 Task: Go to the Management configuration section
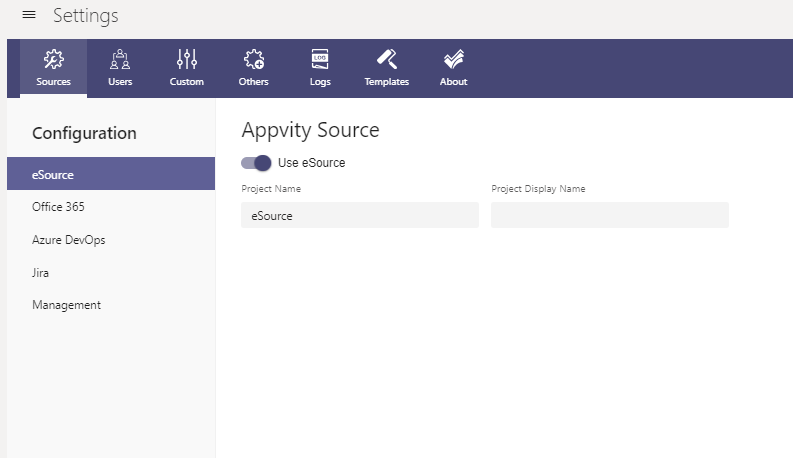tap(66, 305)
